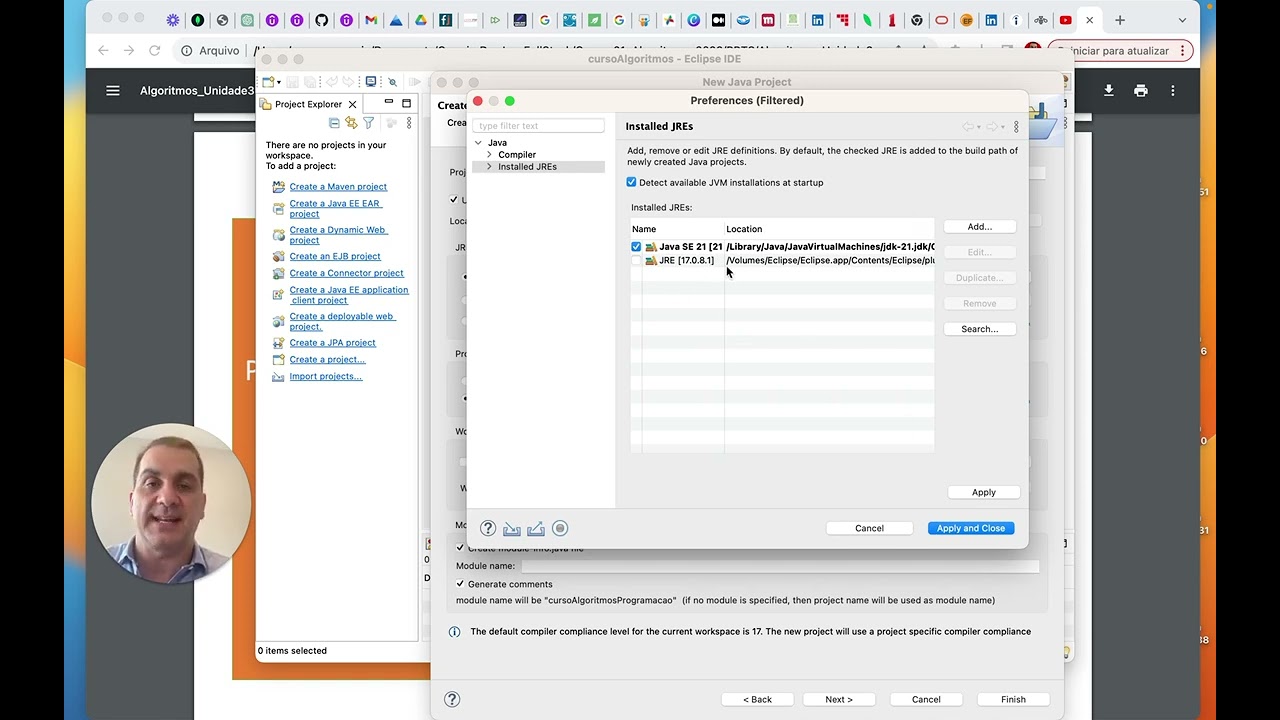Click the Import projects... link
Image resolution: width=1280 pixels, height=720 pixels.
[325, 377]
